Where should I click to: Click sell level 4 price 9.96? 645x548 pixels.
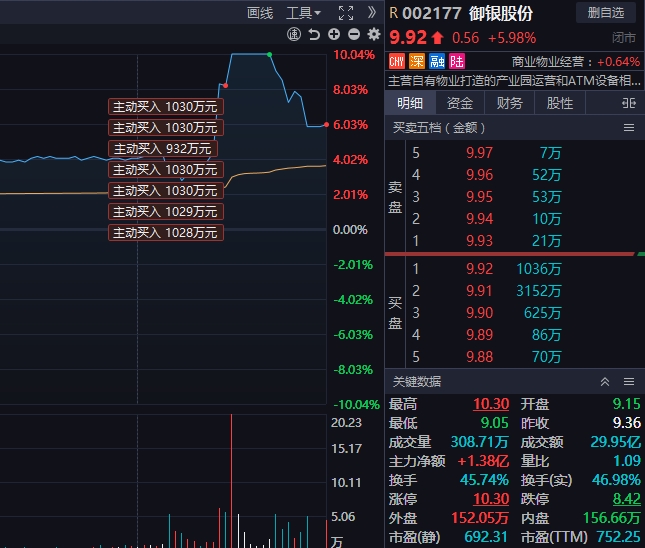click(x=479, y=175)
